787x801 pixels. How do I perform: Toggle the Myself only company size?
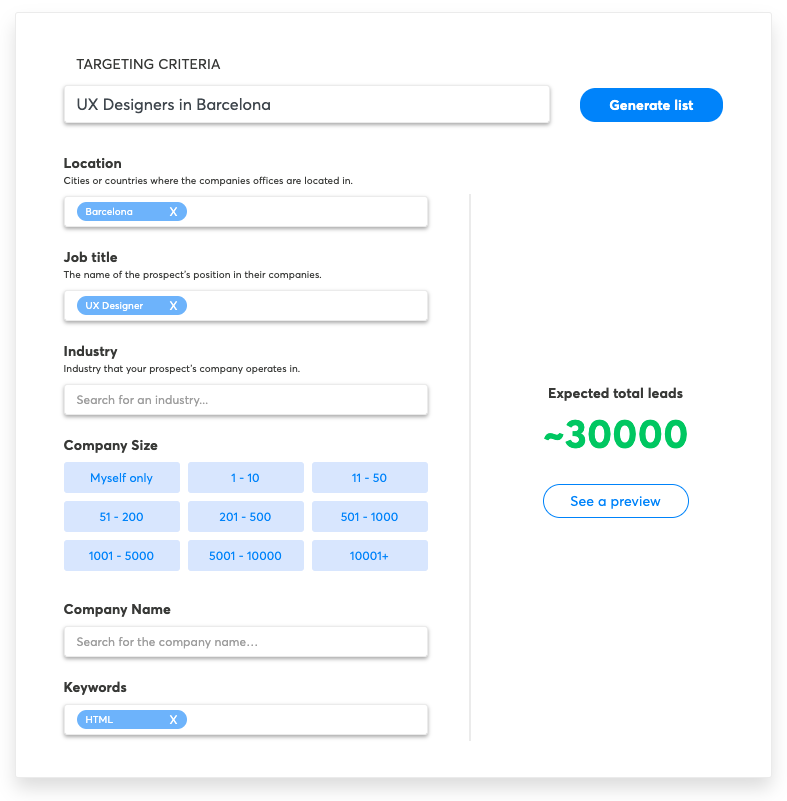pos(122,478)
